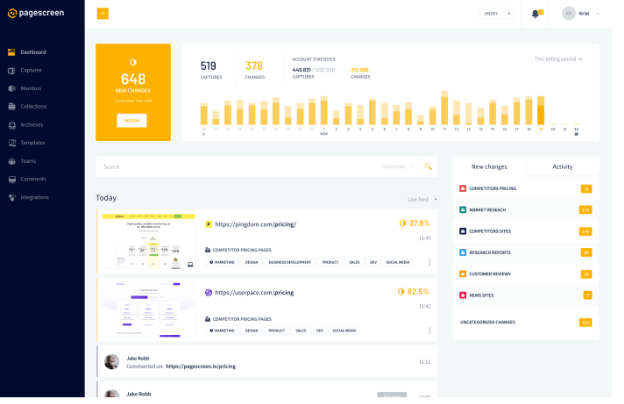
Task: Open more options for pingdom.com entry
Action: pos(429,262)
